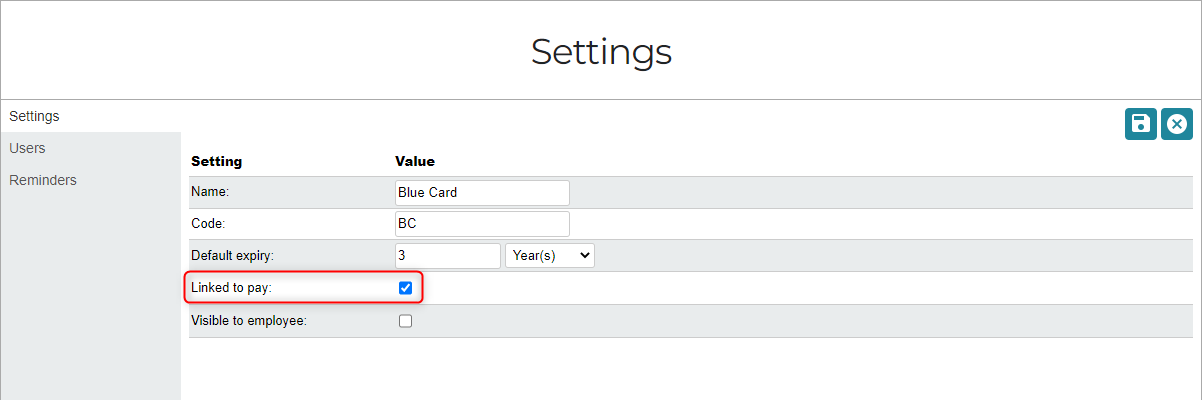1202x400 pixels.
Task: Uncheck the Linked to pay checkbox
Action: coord(405,288)
